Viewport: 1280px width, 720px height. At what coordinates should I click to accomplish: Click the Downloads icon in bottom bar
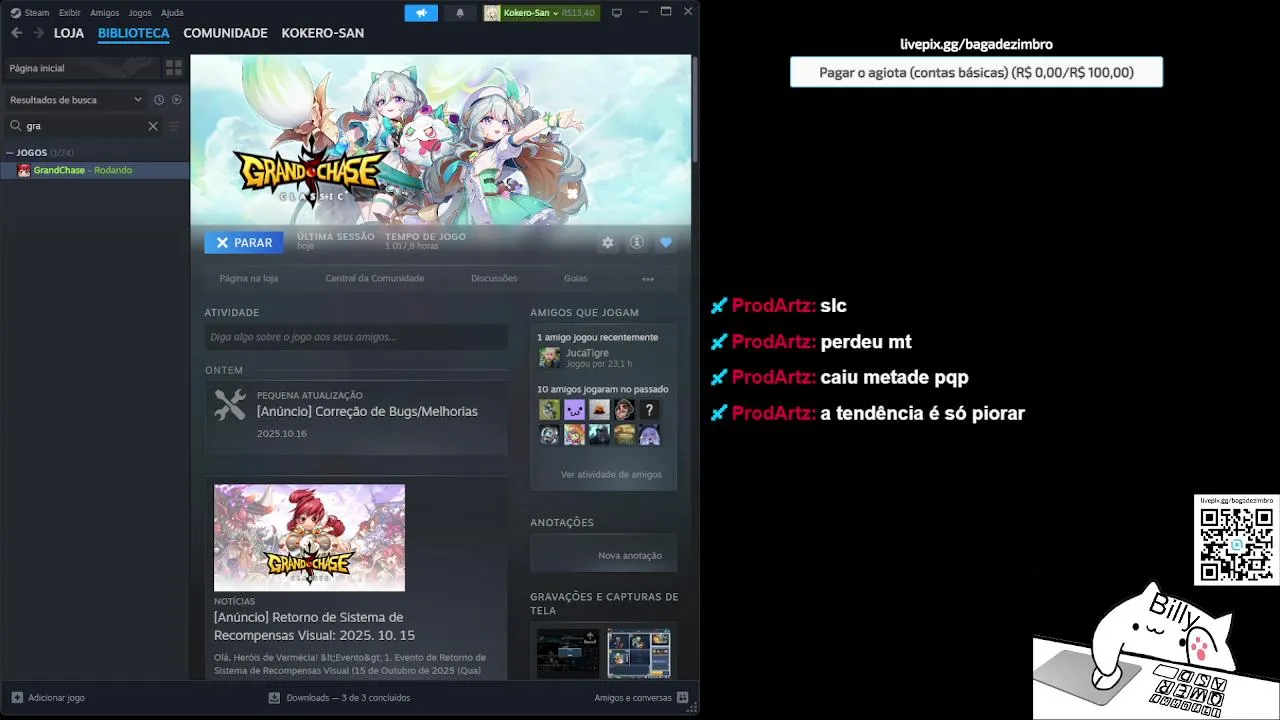(x=274, y=698)
